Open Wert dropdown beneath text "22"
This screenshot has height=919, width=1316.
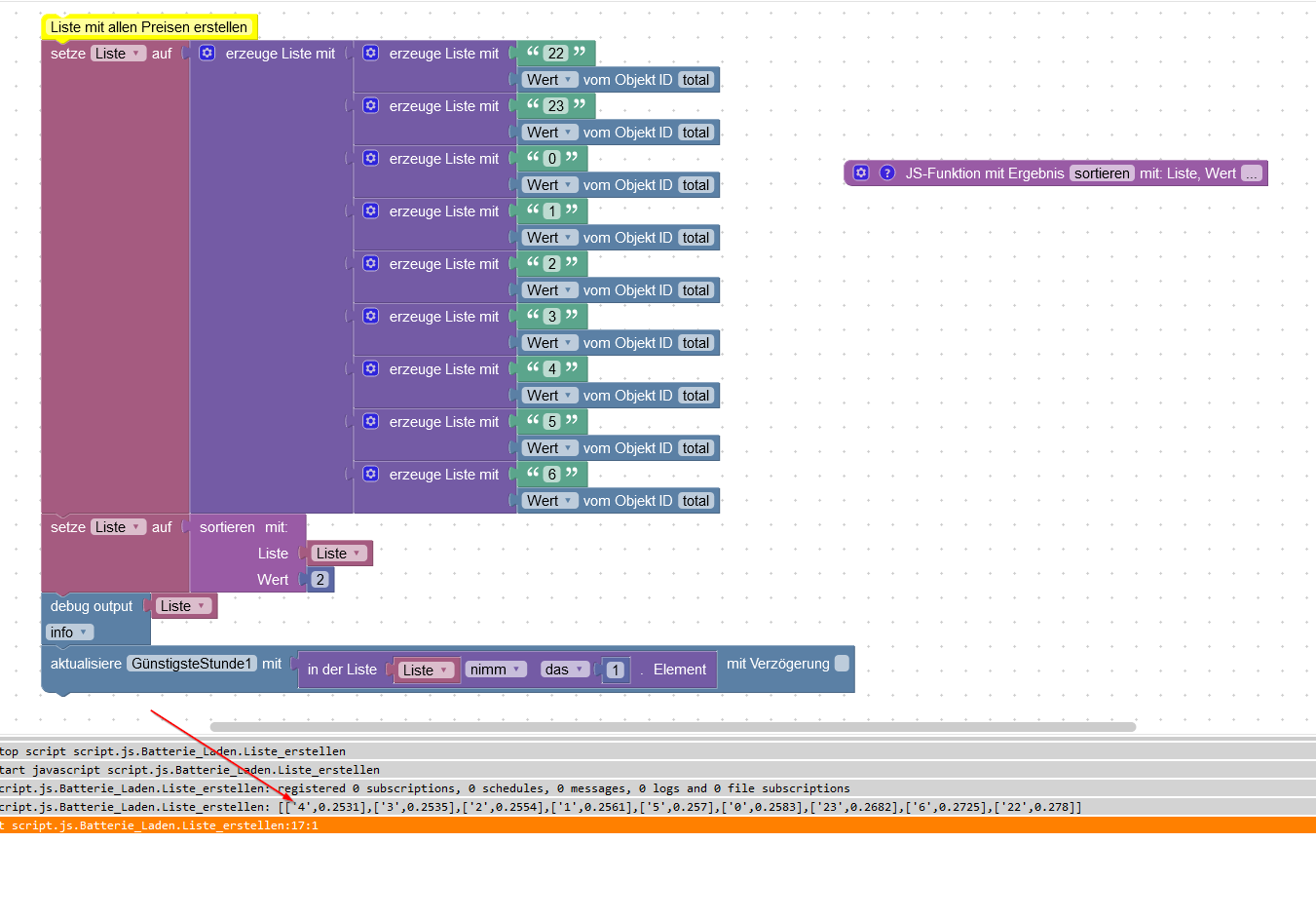550,80
